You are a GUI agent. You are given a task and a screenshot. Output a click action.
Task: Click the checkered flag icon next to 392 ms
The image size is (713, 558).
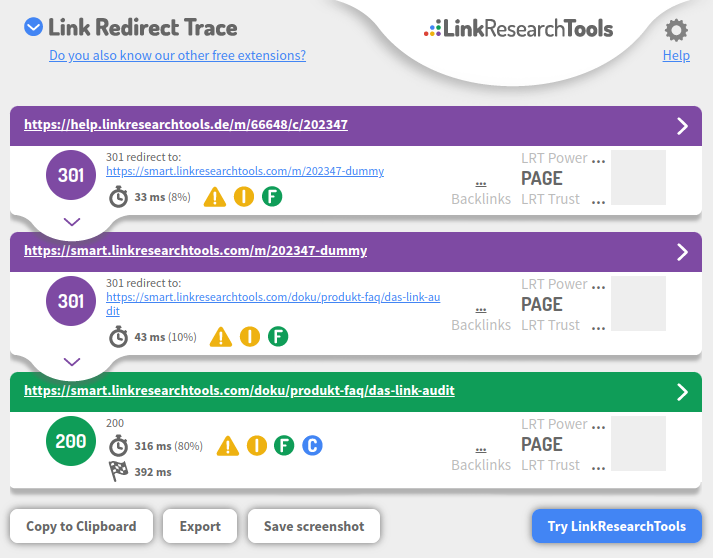pos(118,471)
